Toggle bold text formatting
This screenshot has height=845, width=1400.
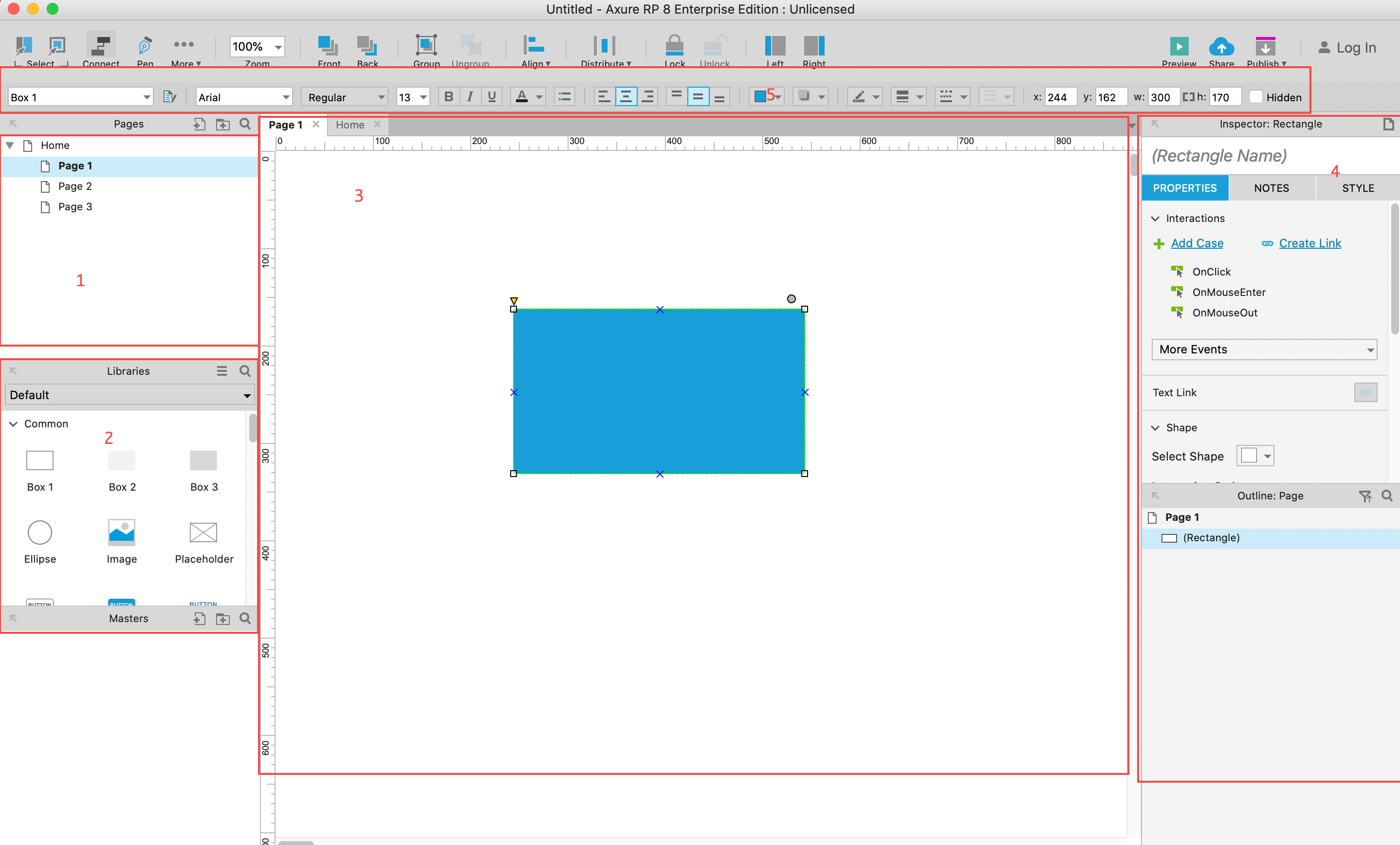448,97
